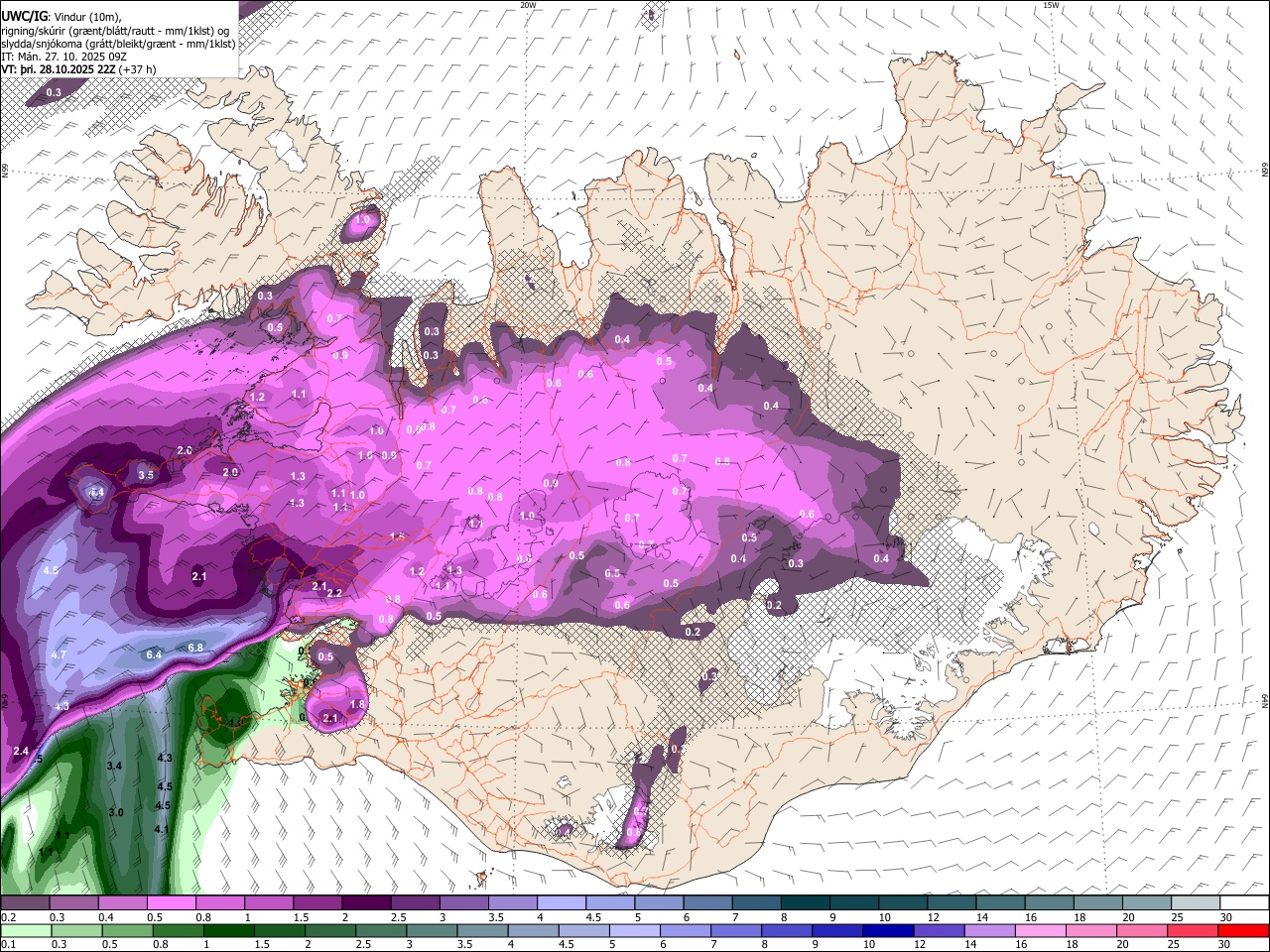Click the crimson 25 swatch in rain legend
This screenshot has width=1270, height=952.
pyautogui.click(x=1193, y=930)
